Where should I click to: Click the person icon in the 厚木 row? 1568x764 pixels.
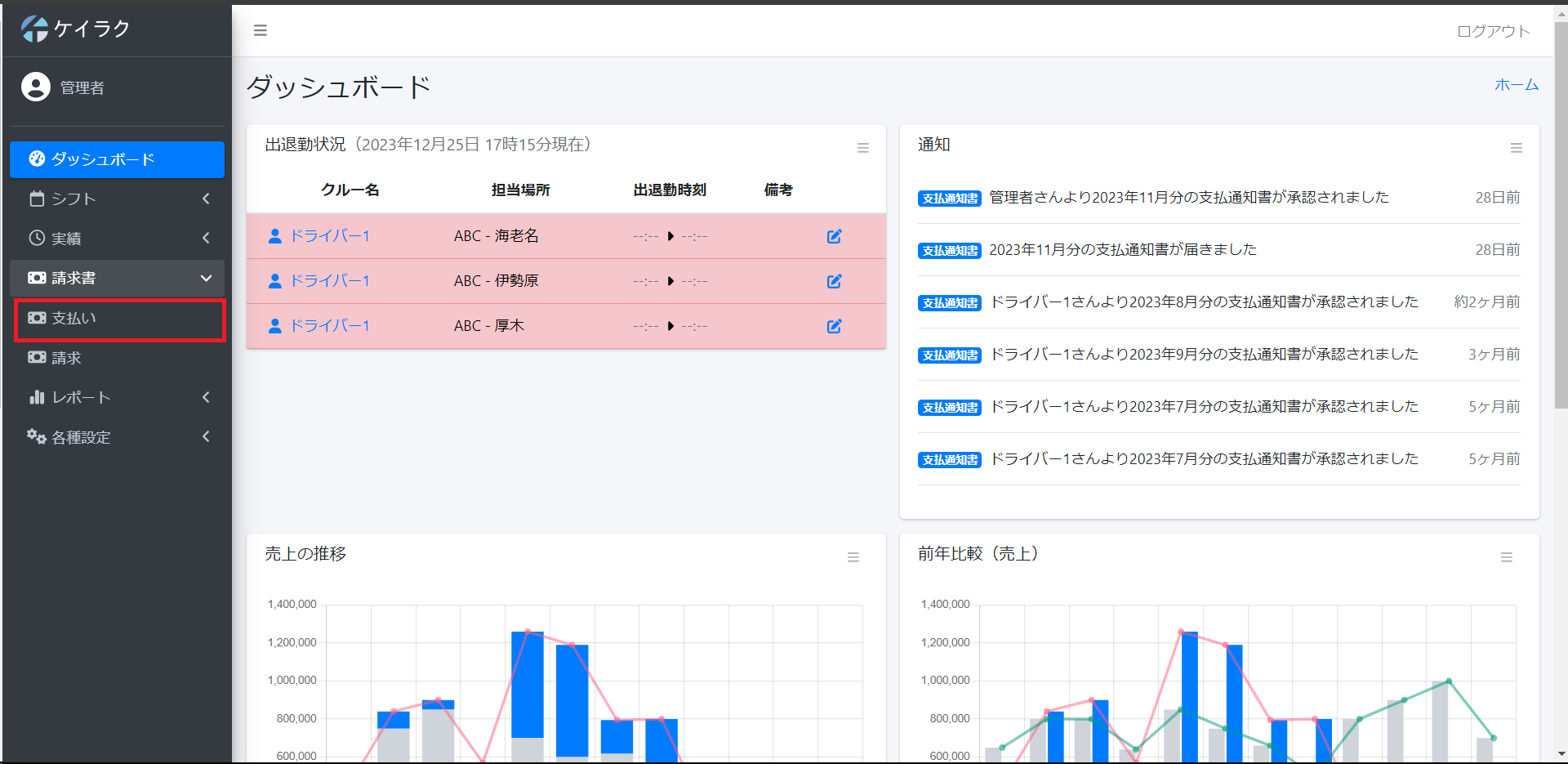[x=275, y=326]
